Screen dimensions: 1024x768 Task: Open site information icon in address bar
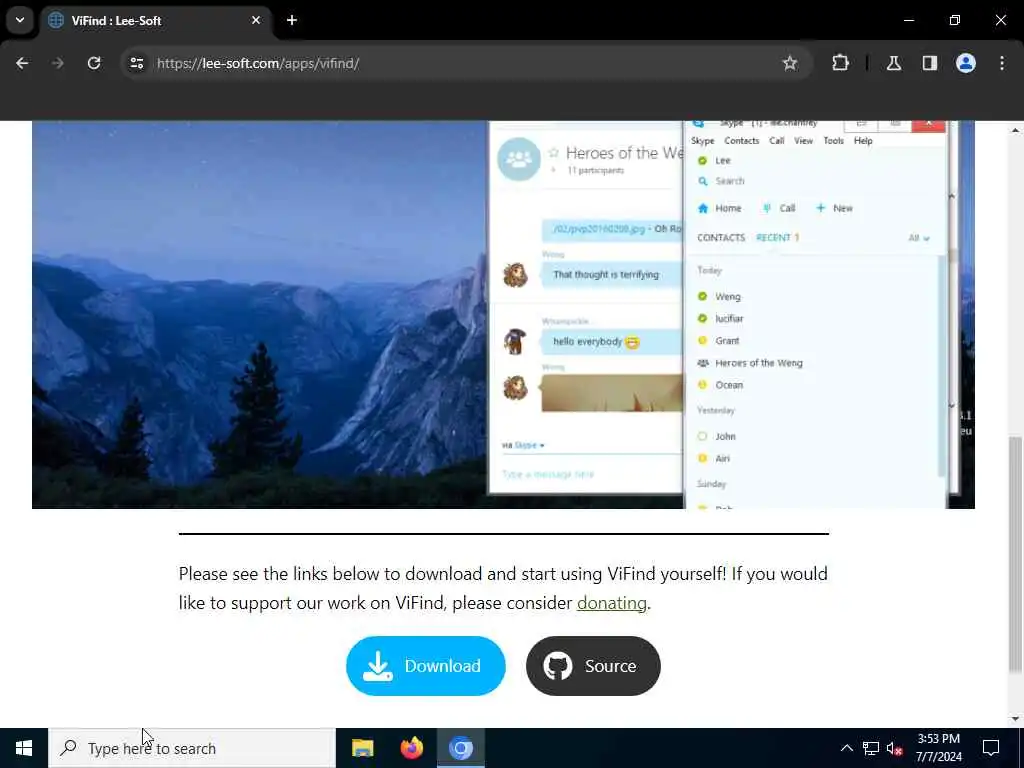tap(137, 63)
